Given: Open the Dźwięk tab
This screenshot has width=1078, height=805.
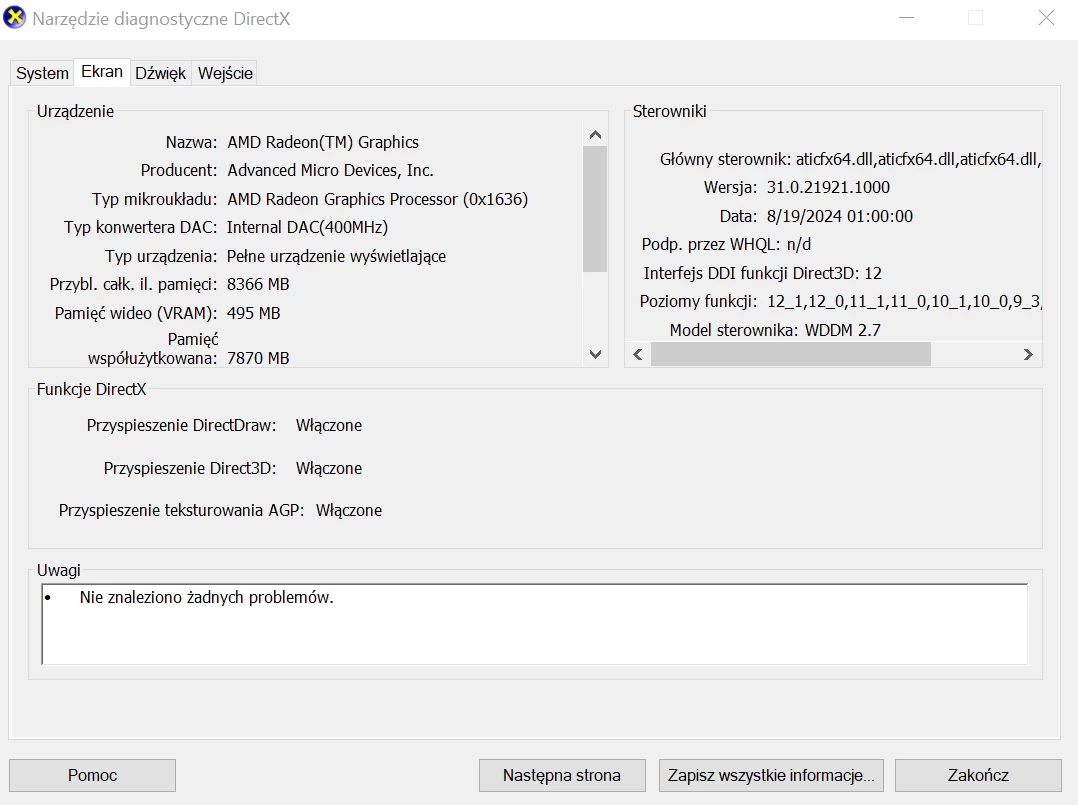Looking at the screenshot, I should pos(160,73).
